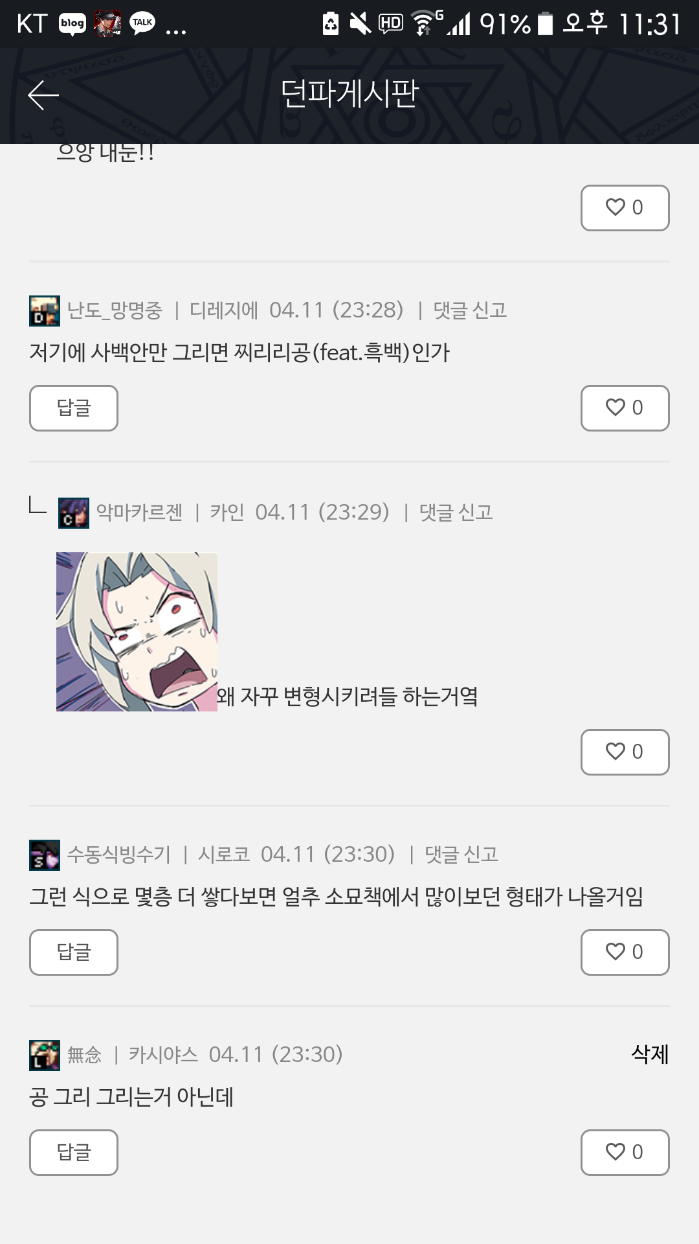Report 수동식빙수기's comment via 댓글 신고

(x=461, y=854)
